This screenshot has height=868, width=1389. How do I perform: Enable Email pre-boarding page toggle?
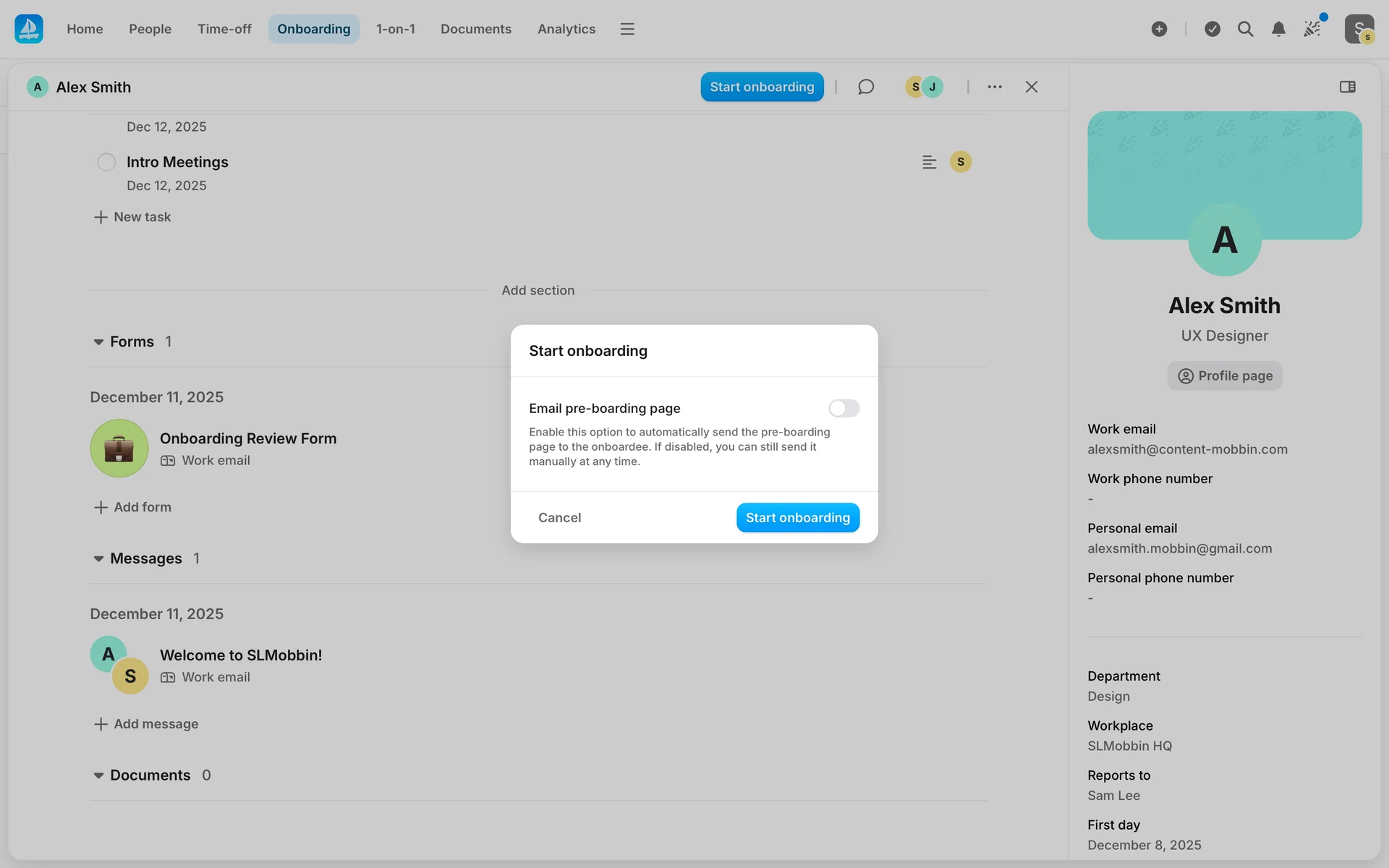[844, 408]
